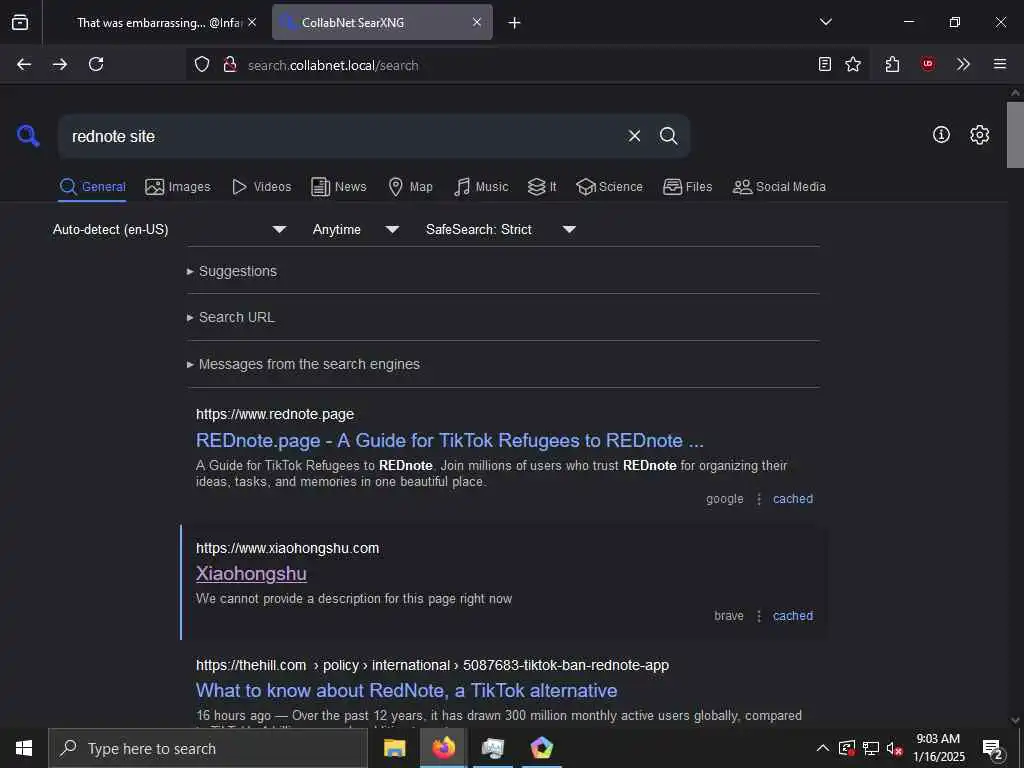Open the notification center icon
This screenshot has height=768, width=1024.
[x=993, y=748]
